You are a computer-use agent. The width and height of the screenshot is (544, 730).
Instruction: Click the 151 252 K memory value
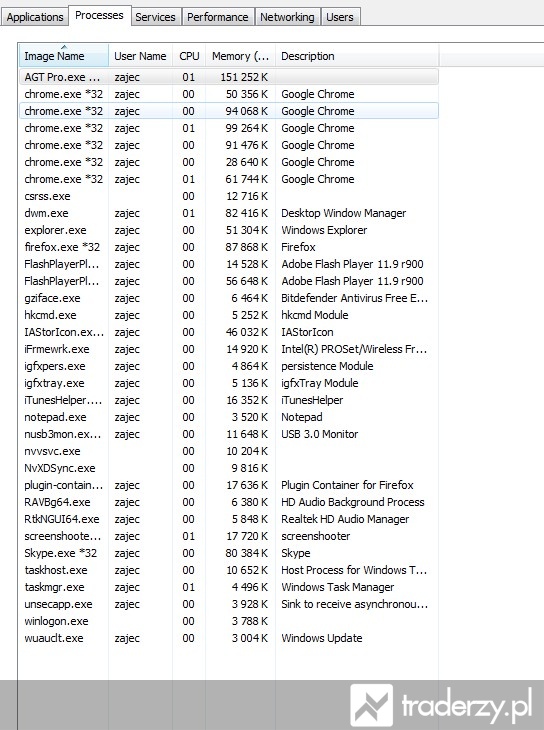click(244, 77)
